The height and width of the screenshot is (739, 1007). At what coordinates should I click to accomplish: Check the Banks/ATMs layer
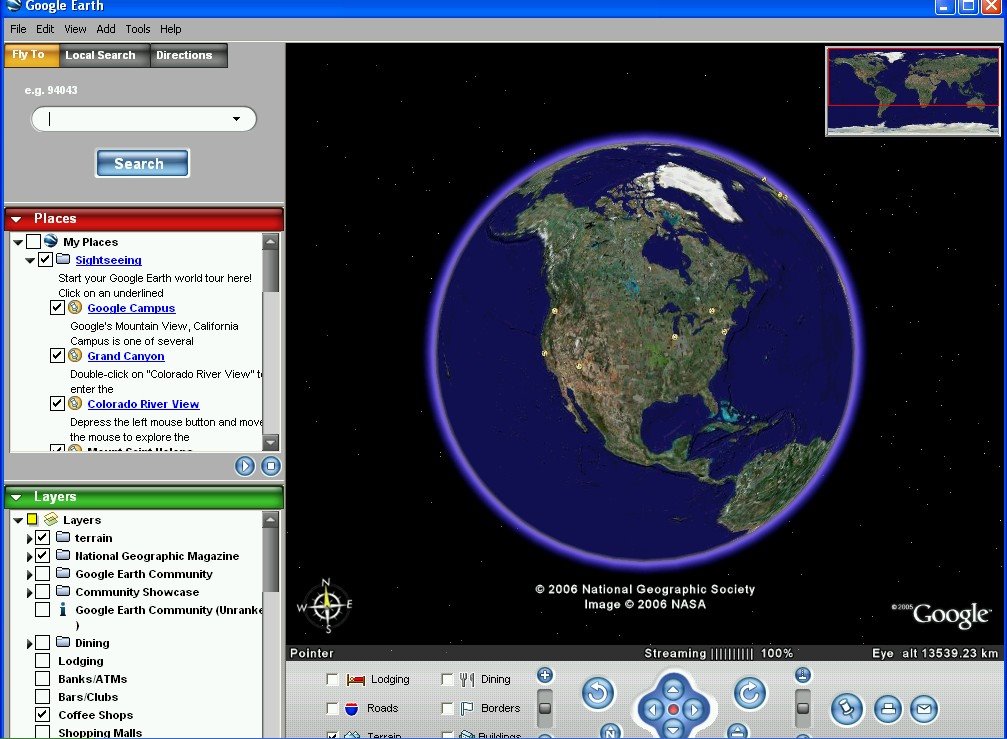(x=42, y=678)
